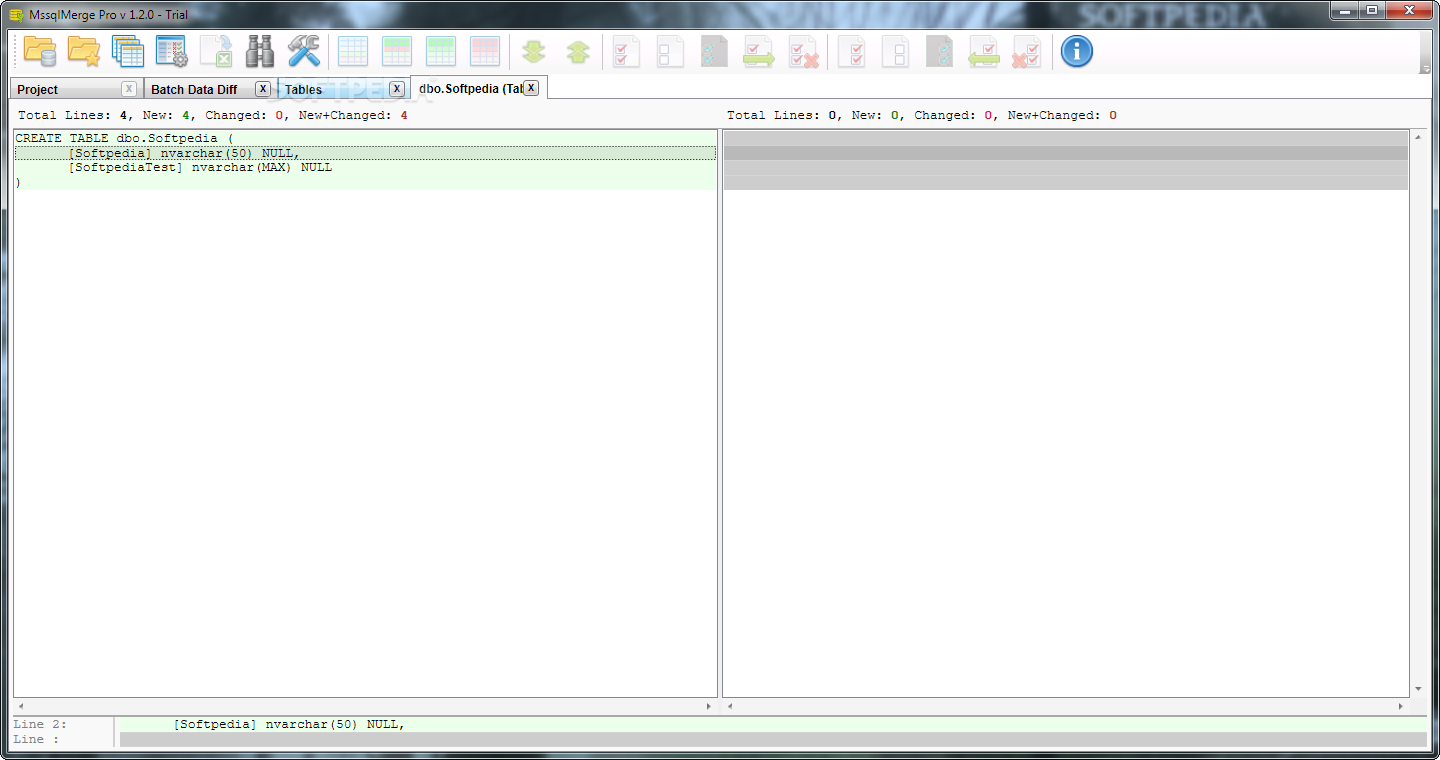This screenshot has width=1440, height=760.
Task: Click the all-green grid table icon
Action: (441, 51)
